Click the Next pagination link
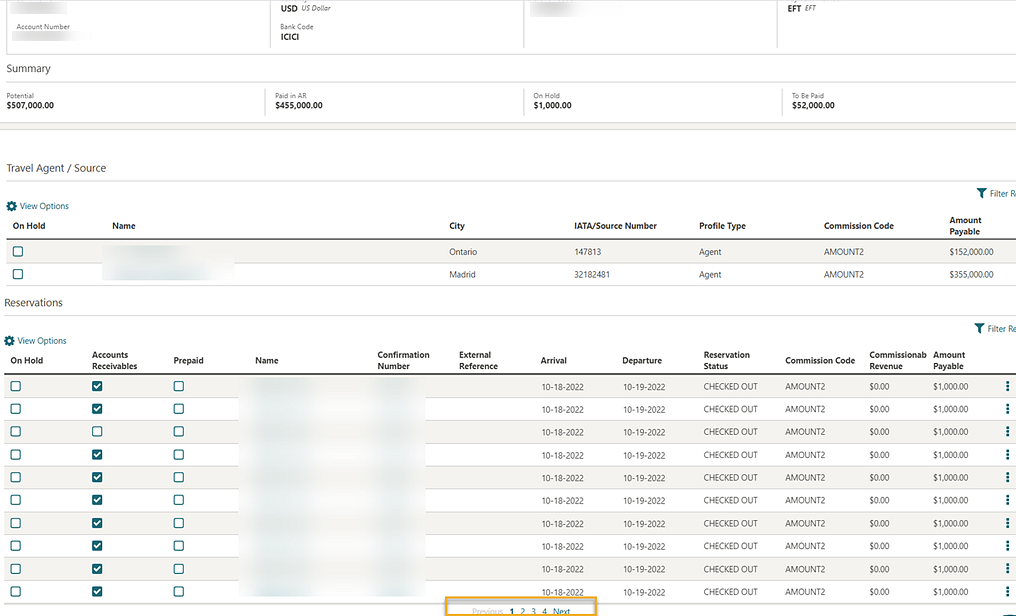This screenshot has width=1016, height=616. pos(561,611)
